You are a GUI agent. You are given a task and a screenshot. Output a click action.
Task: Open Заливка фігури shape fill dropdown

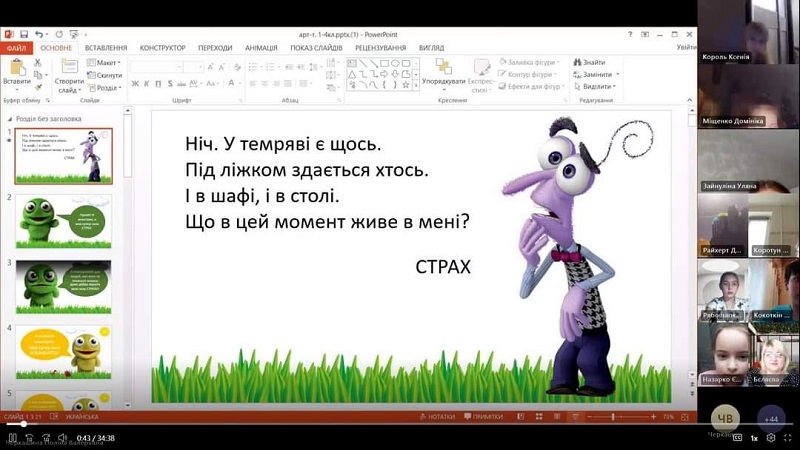529,62
